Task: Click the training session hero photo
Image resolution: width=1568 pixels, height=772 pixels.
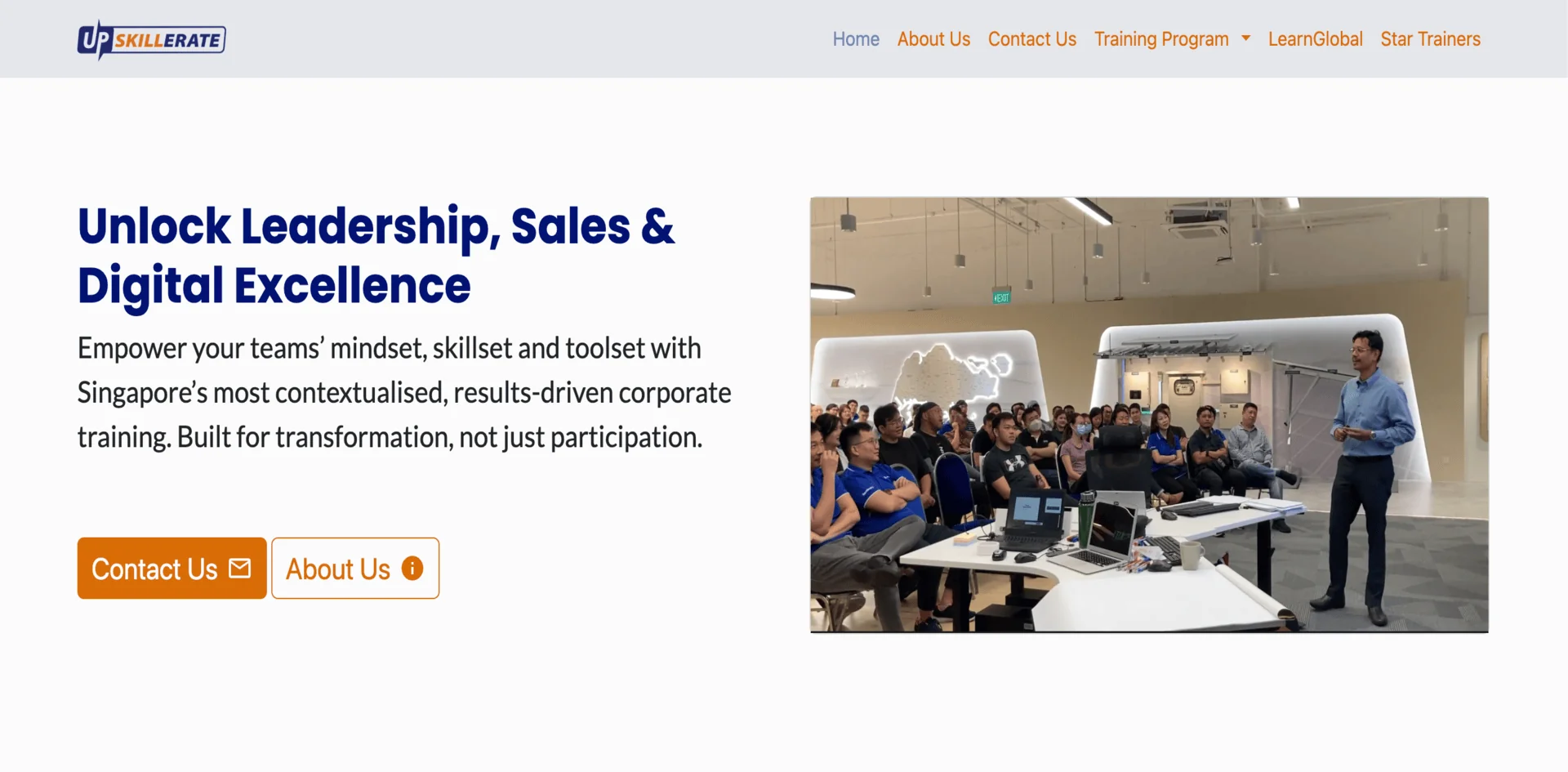Action: click(x=1149, y=415)
